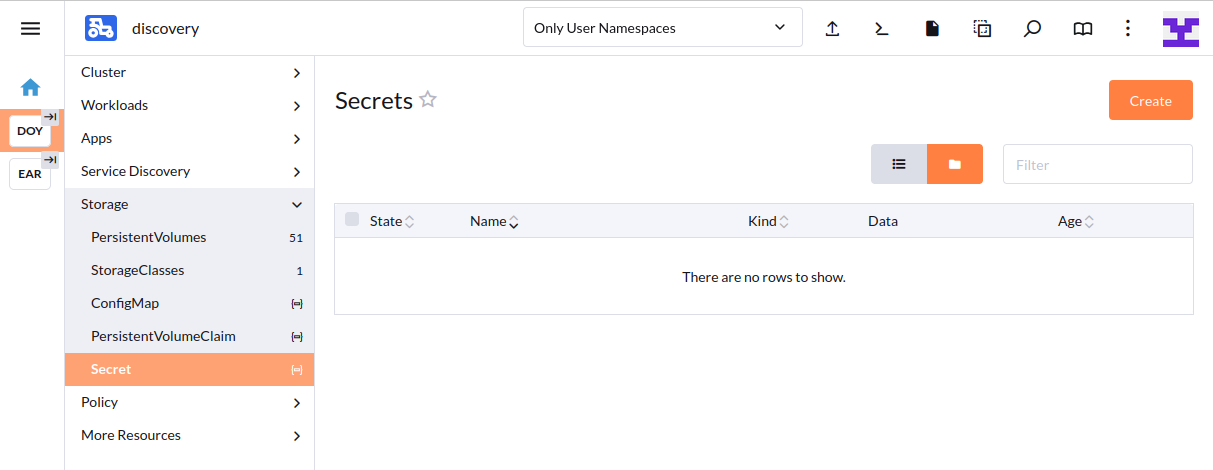Open the API documentation book icon
The image size is (1213, 470).
(x=1082, y=29)
